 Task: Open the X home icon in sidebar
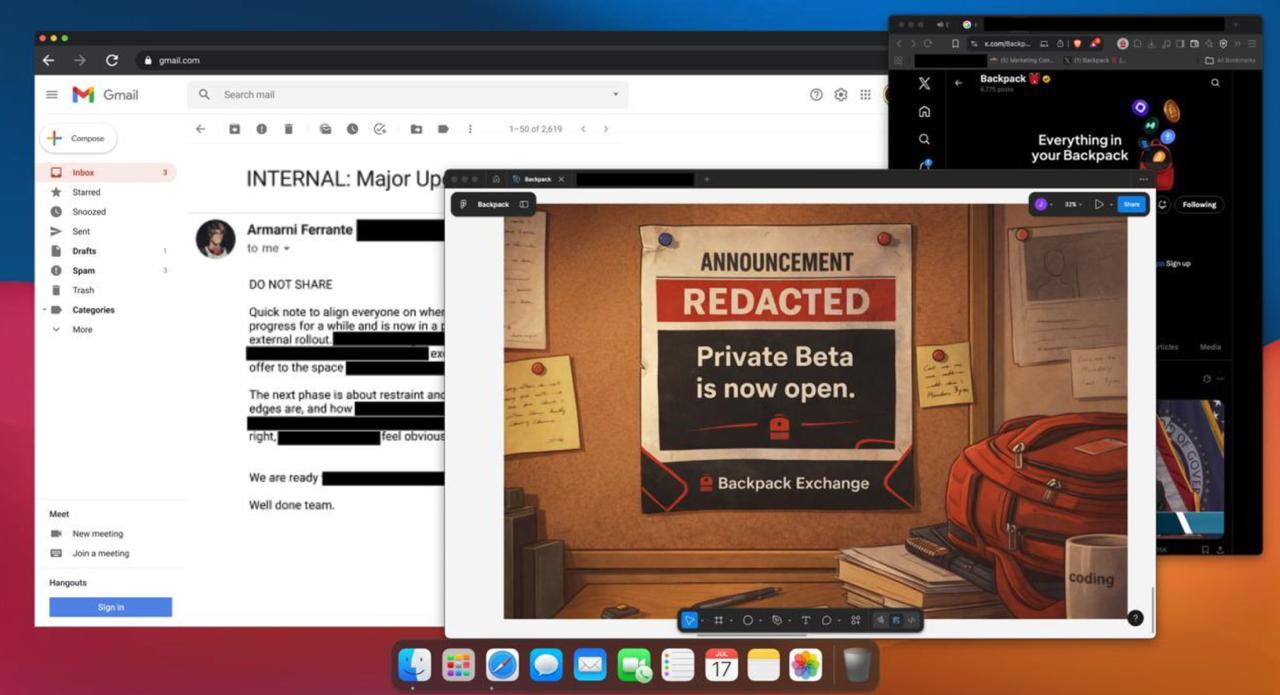(x=924, y=112)
